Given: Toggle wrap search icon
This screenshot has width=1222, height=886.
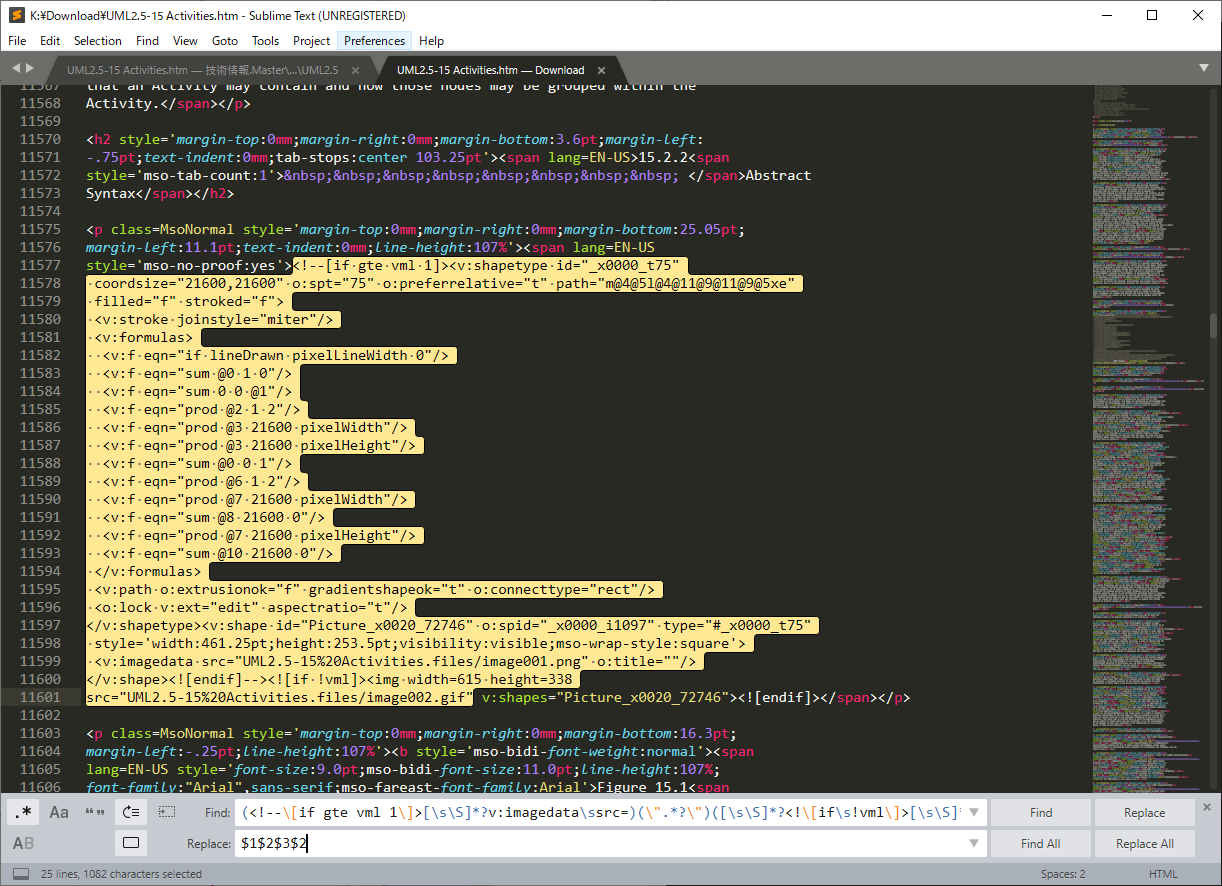Looking at the screenshot, I should [x=131, y=812].
